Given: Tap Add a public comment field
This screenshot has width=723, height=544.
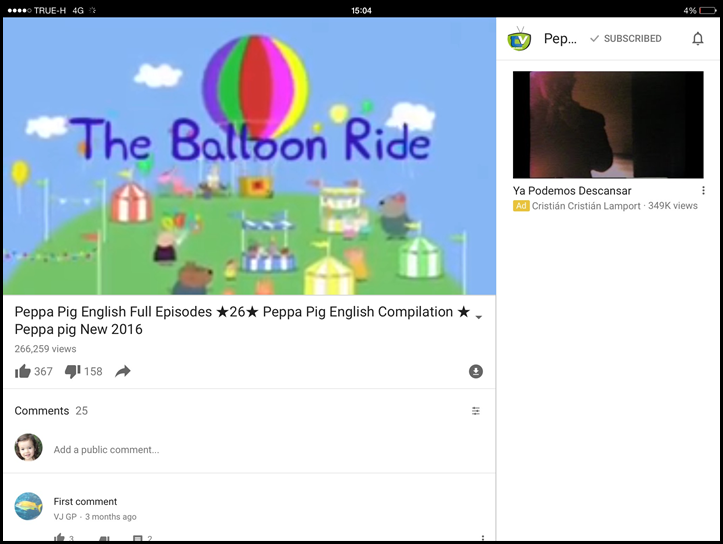Looking at the screenshot, I should click(106, 449).
